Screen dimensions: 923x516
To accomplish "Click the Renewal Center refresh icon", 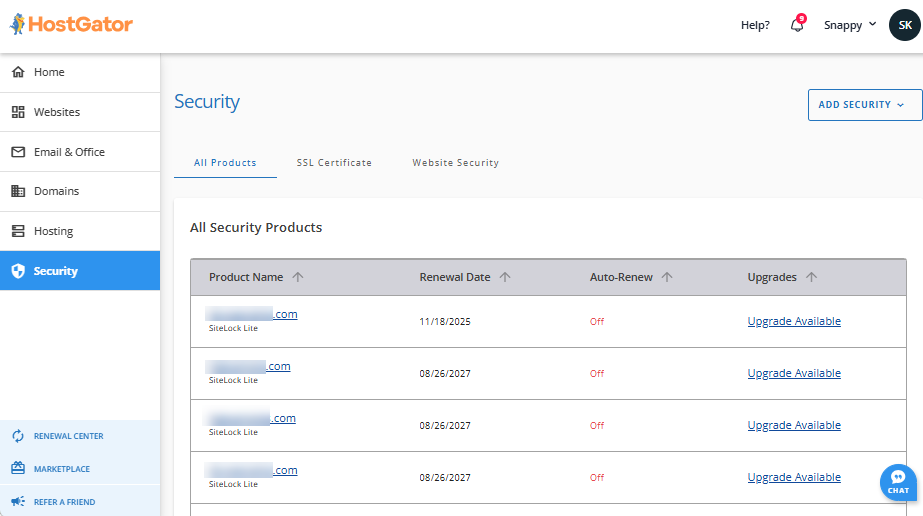I will coord(18,436).
